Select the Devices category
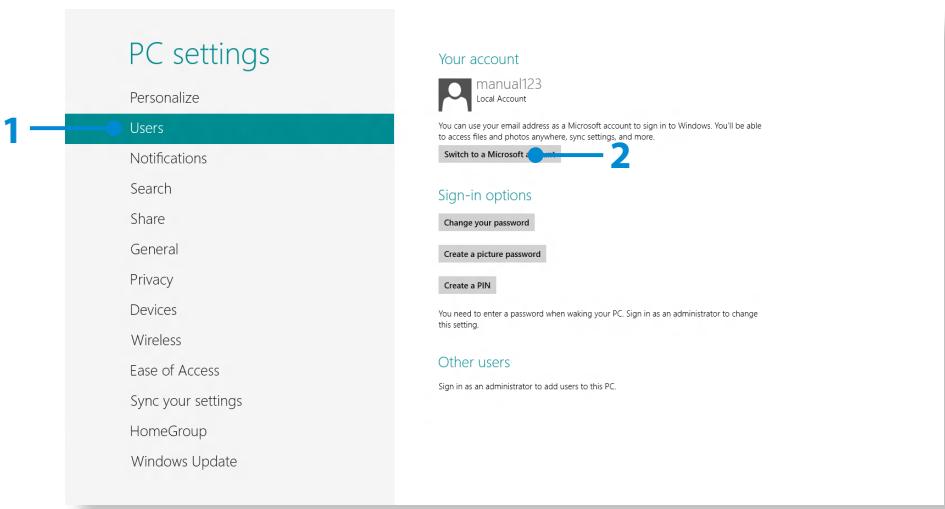Viewport: 945px width, 509px height. pos(153,310)
